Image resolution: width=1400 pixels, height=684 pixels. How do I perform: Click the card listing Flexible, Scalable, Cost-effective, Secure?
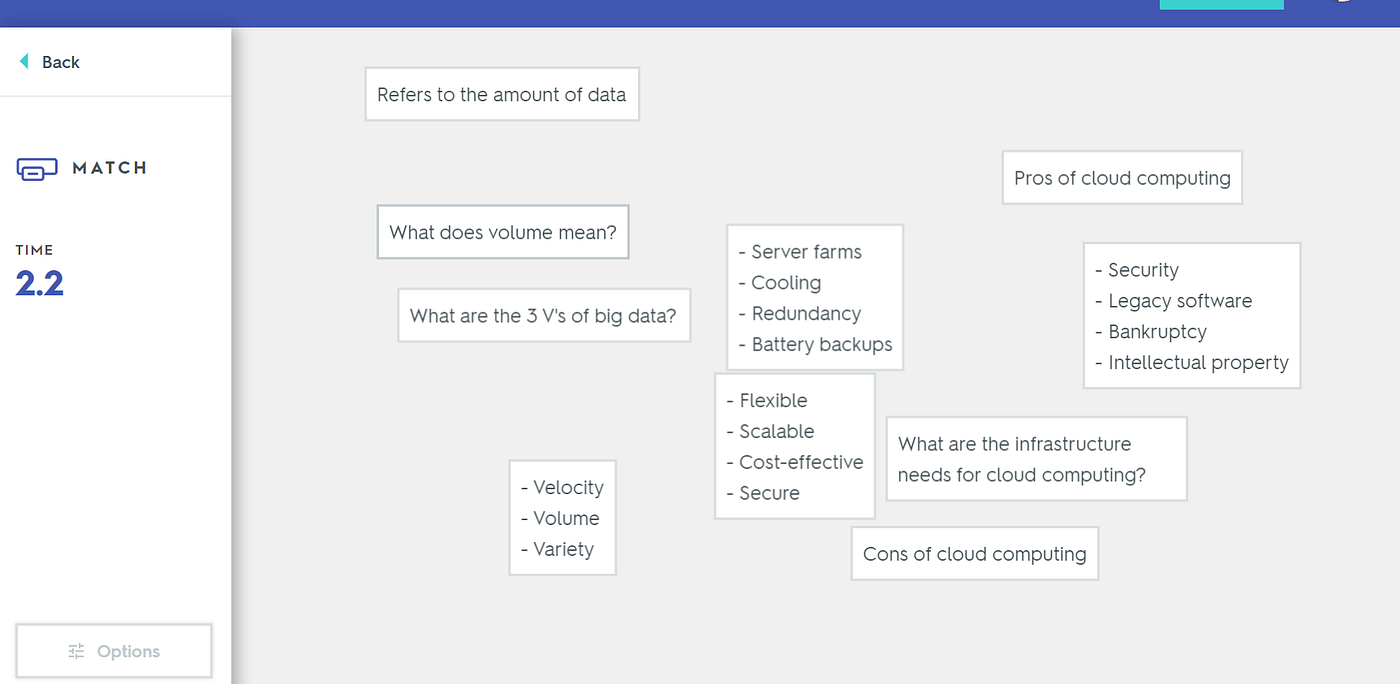(x=794, y=446)
